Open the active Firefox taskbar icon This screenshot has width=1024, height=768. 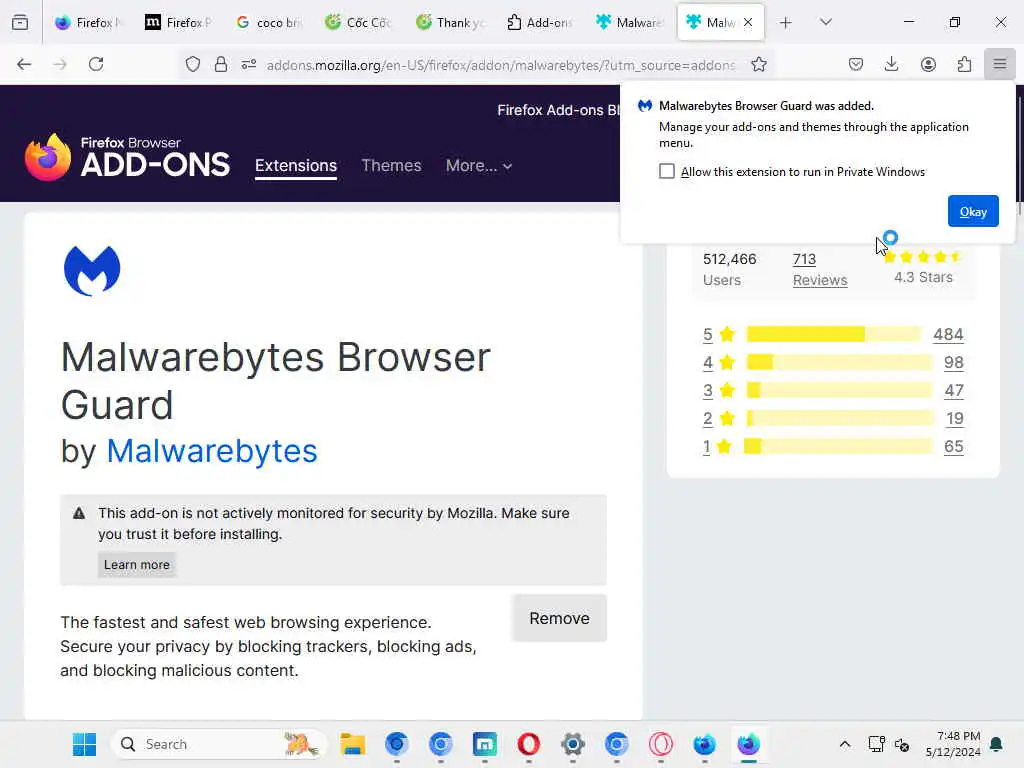(748, 744)
